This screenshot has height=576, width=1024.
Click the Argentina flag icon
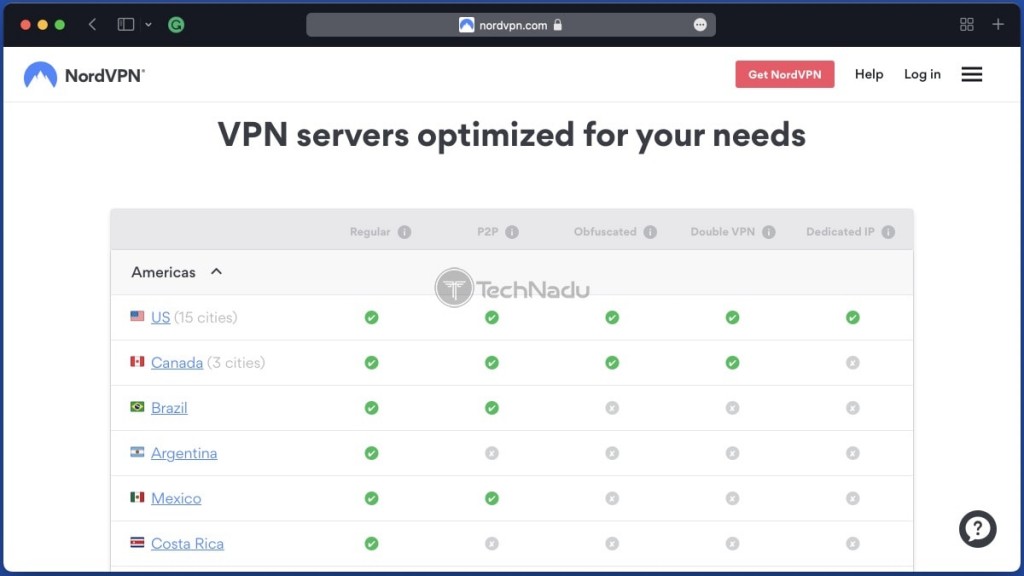137,452
